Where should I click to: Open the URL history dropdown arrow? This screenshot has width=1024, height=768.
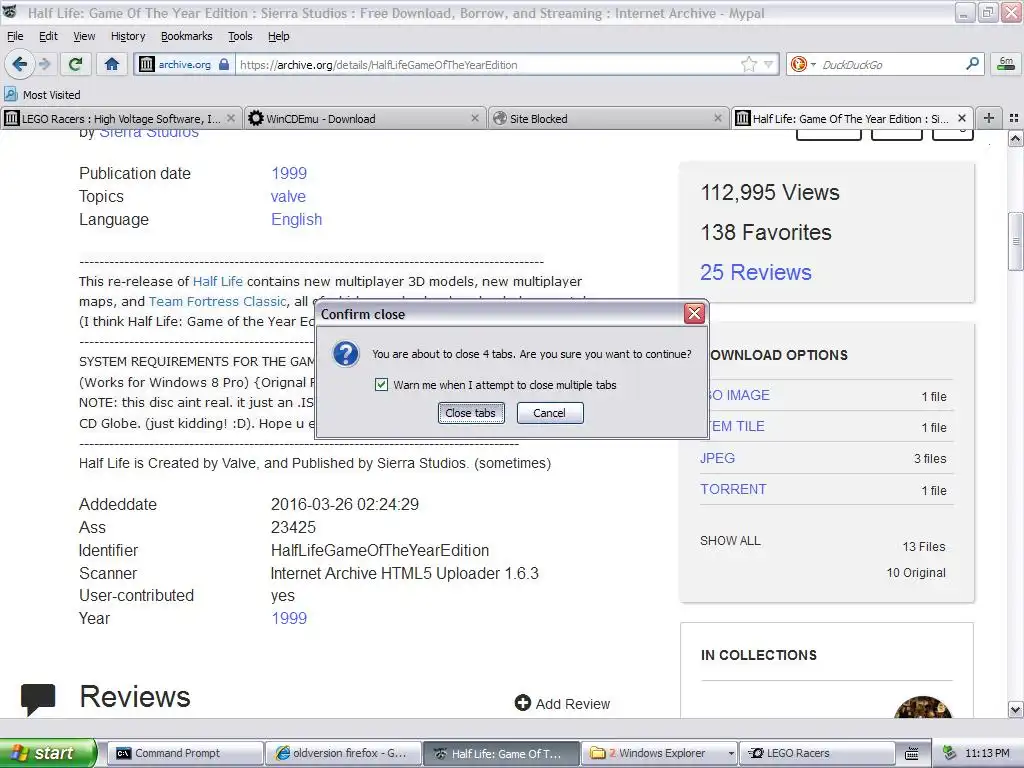(769, 64)
